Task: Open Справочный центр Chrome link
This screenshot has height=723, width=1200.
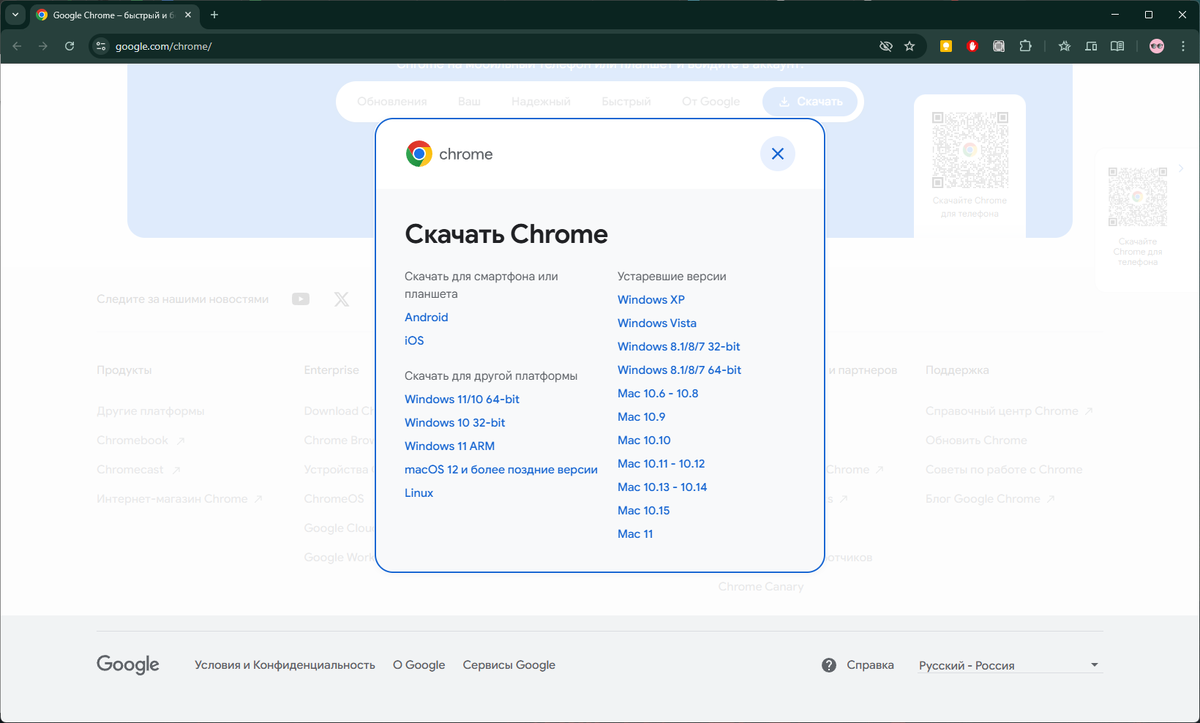Action: coord(1009,411)
